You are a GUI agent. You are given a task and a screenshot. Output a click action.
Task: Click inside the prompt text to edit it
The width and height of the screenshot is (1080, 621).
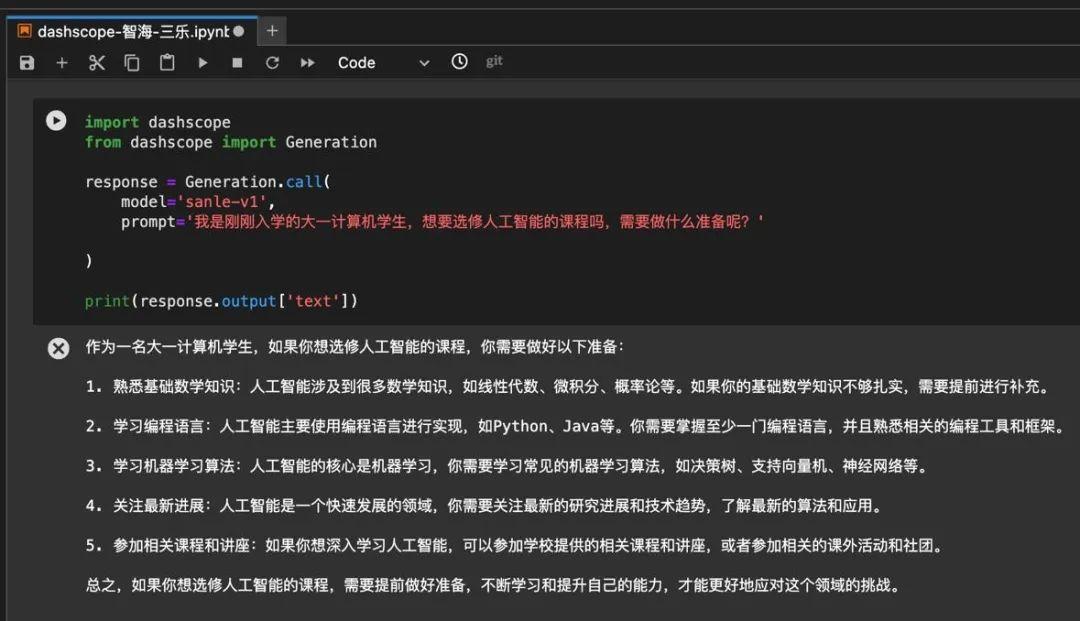(x=450, y=221)
